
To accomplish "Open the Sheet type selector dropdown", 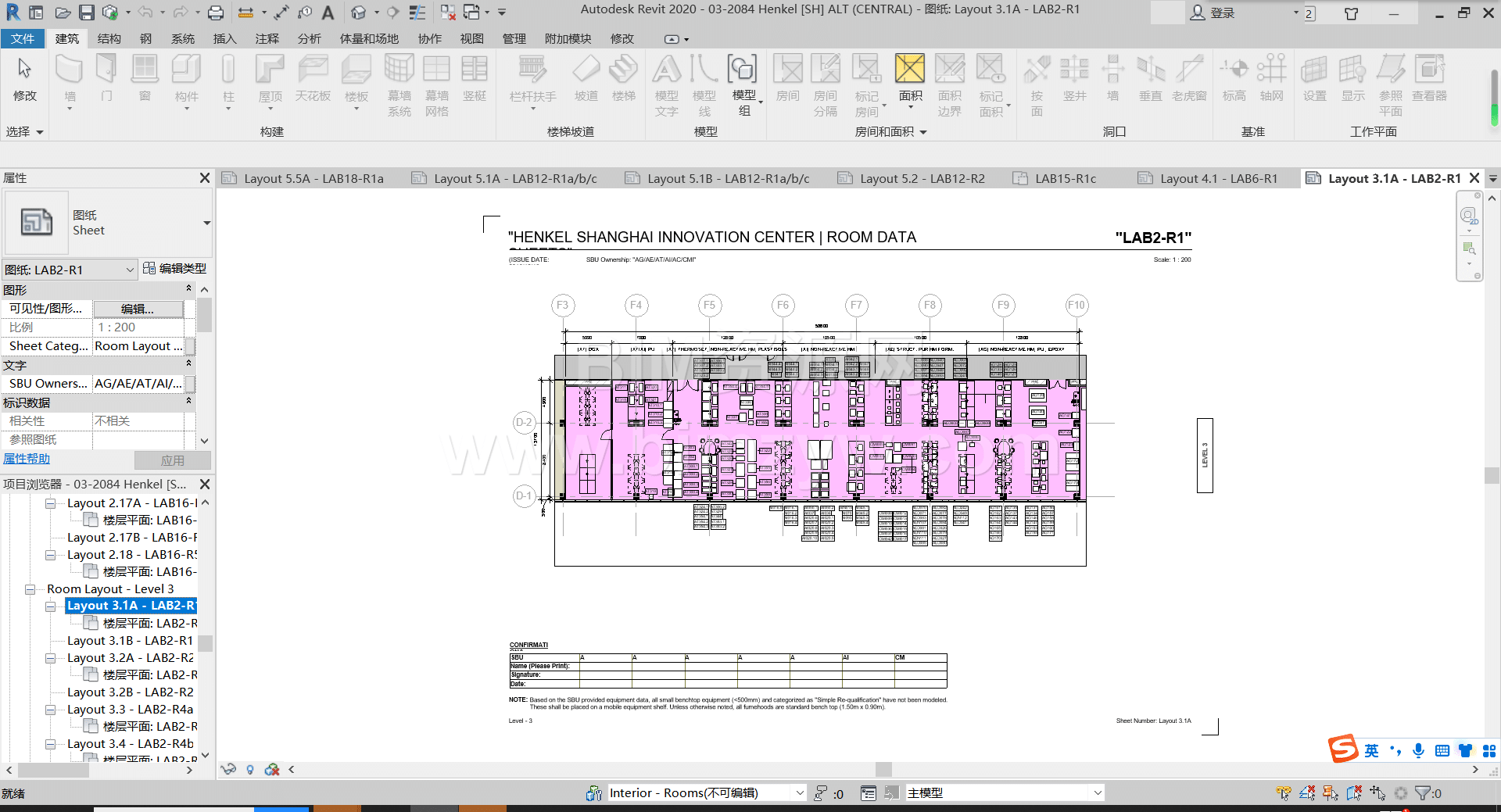I will point(206,223).
